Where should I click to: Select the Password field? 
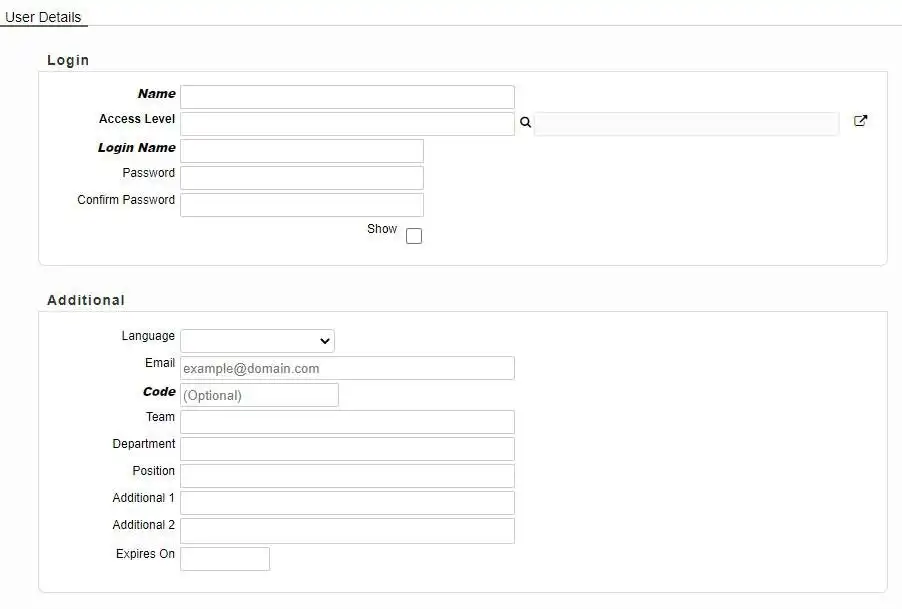[x=301, y=178]
